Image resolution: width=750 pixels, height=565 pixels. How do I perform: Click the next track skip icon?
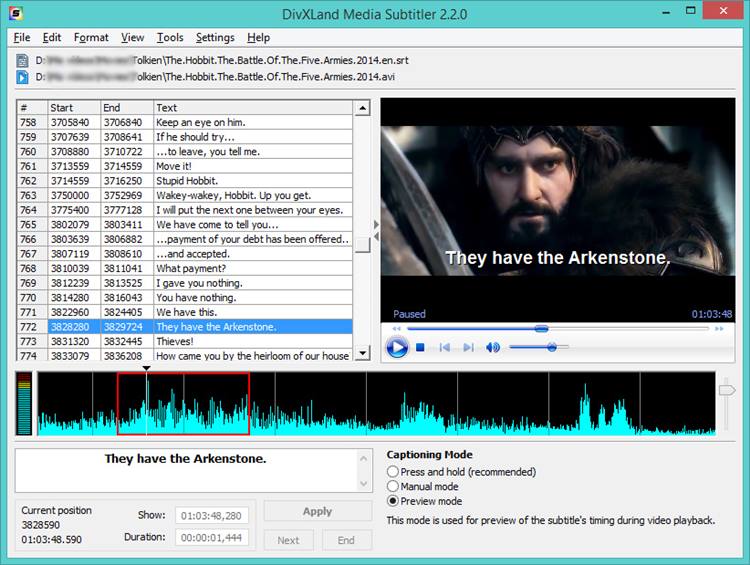pos(468,348)
